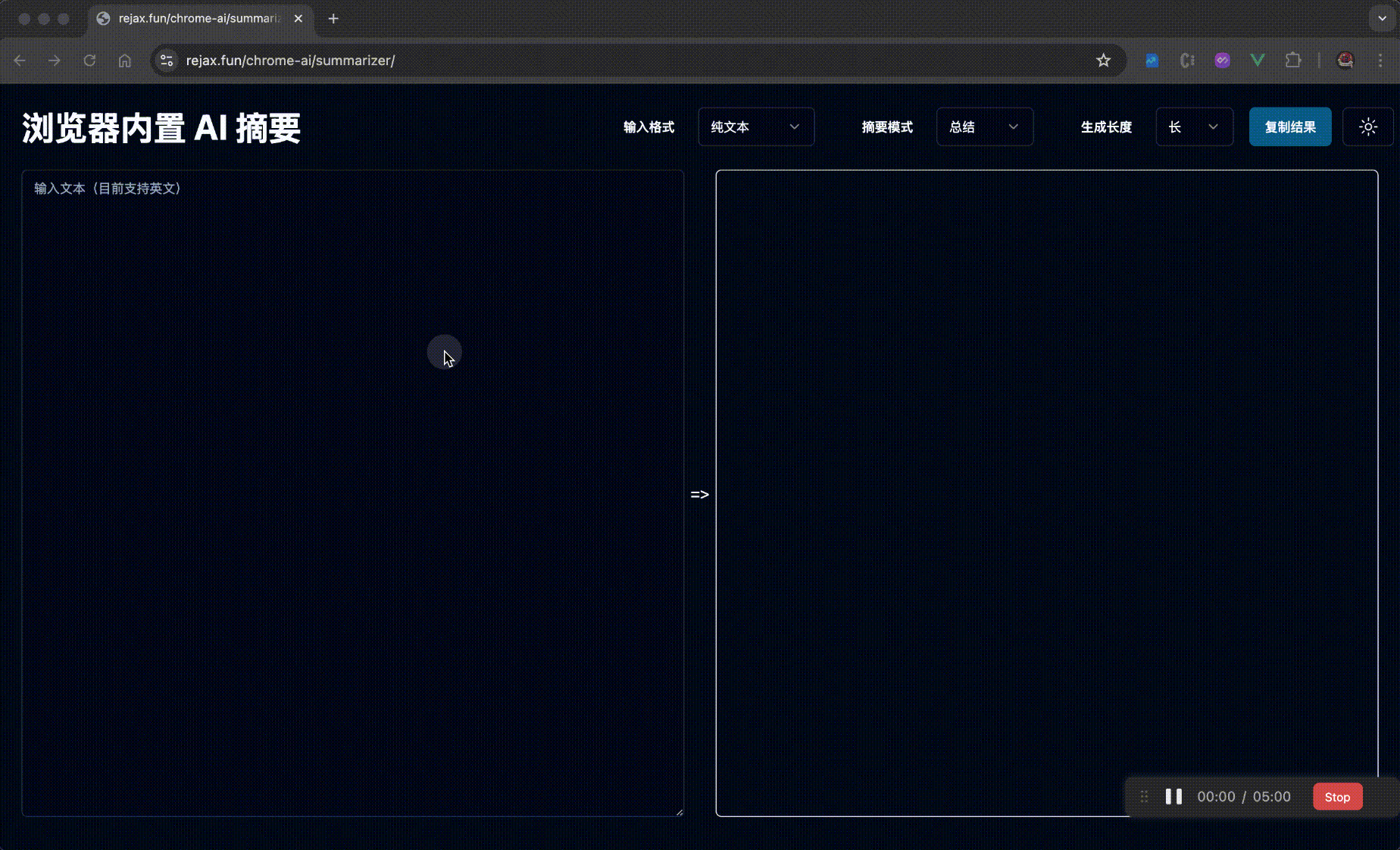Click the purple infinity extension icon
The image size is (1400, 850).
click(1222, 61)
